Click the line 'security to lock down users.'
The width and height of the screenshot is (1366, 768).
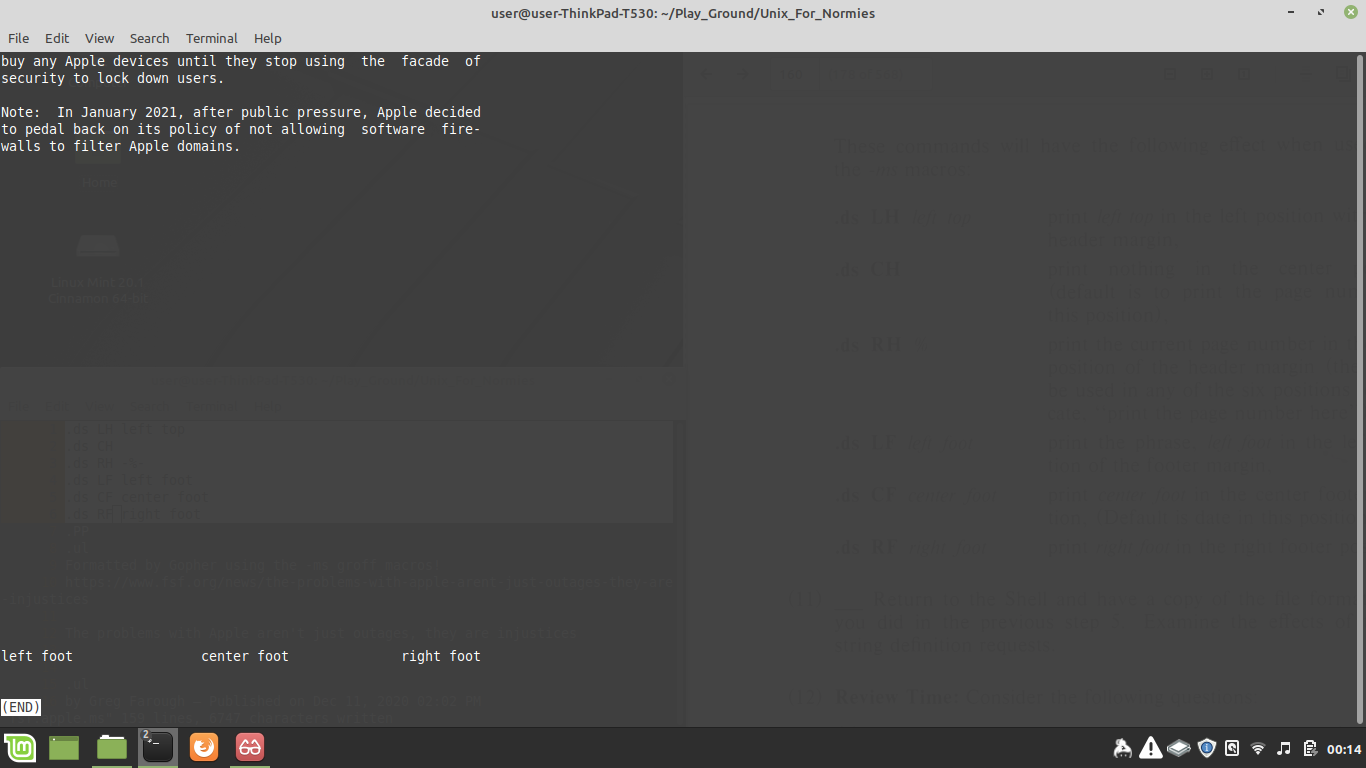[x=113, y=78]
